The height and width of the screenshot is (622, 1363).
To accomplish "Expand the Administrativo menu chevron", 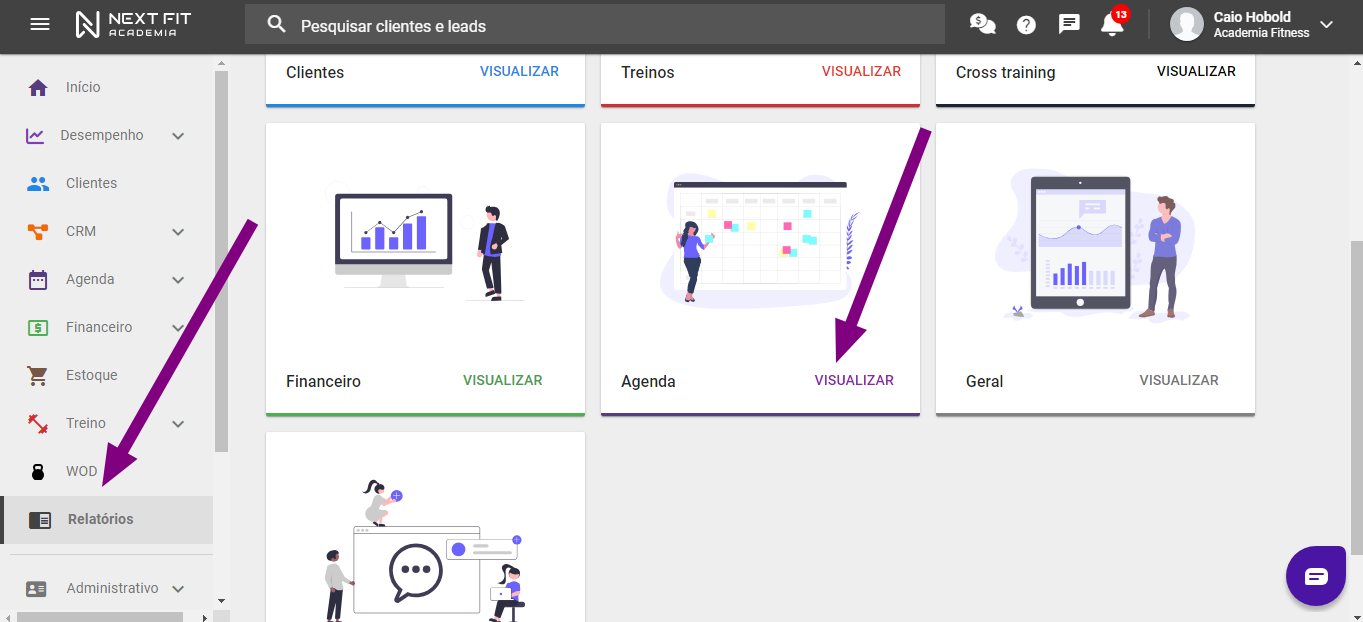I will coord(178,589).
